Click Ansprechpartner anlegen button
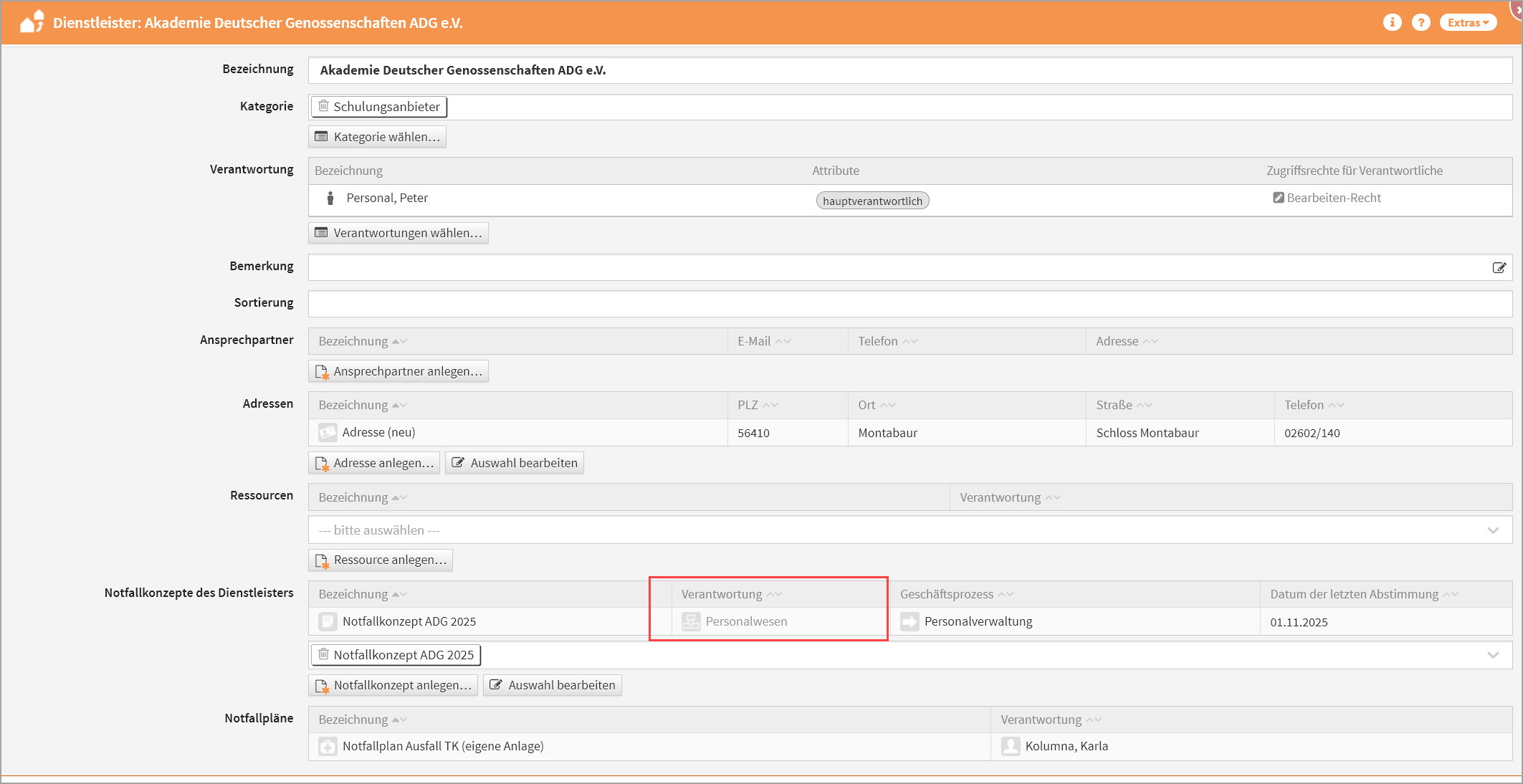1523x784 pixels. [x=398, y=371]
